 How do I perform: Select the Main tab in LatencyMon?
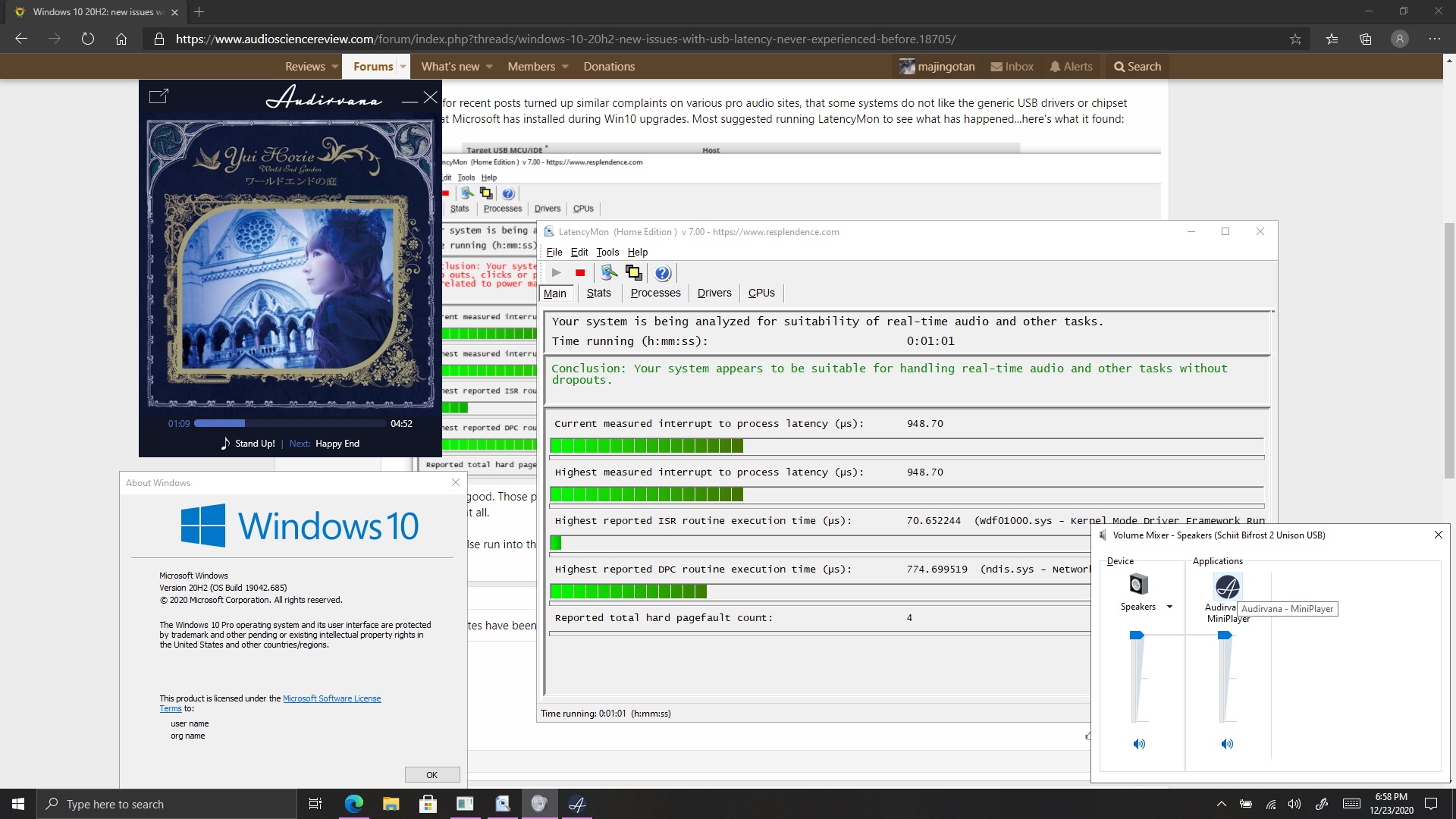555,293
